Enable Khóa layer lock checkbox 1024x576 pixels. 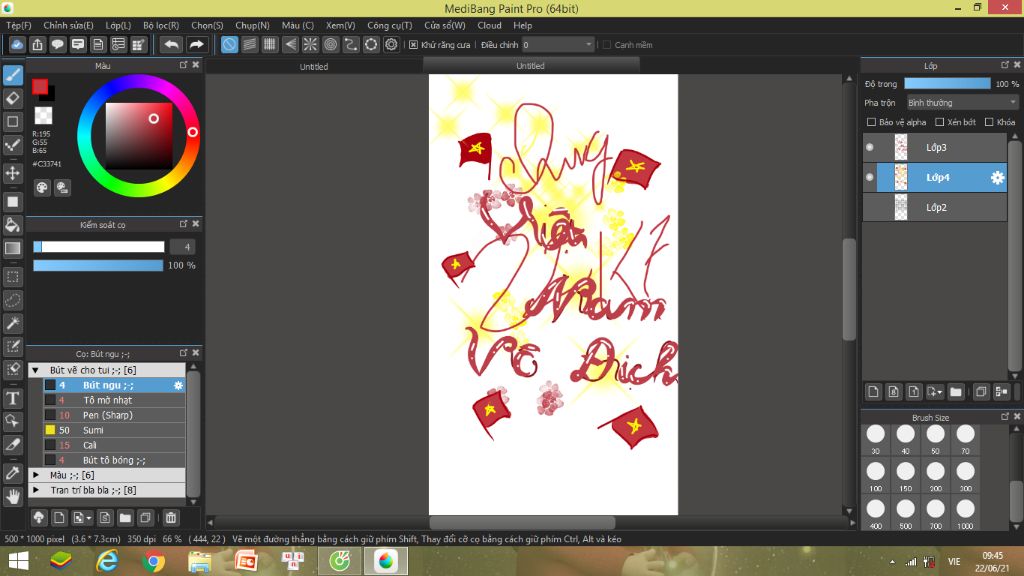point(989,122)
